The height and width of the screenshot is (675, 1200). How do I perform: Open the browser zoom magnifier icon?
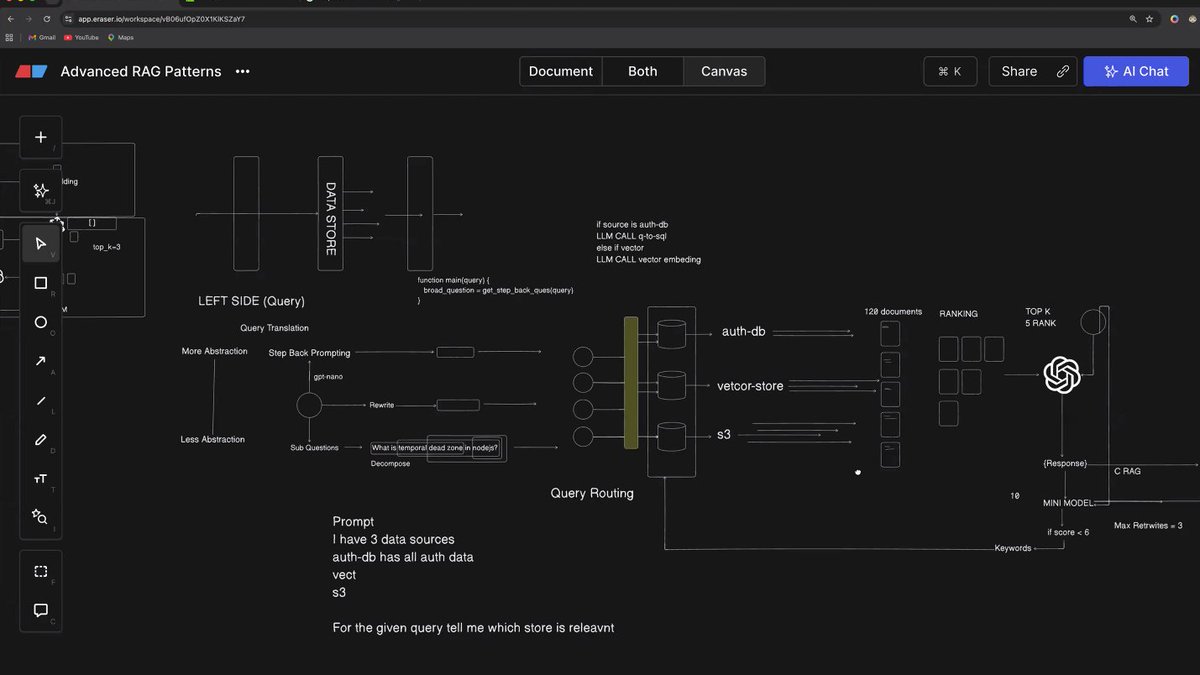click(x=1133, y=19)
